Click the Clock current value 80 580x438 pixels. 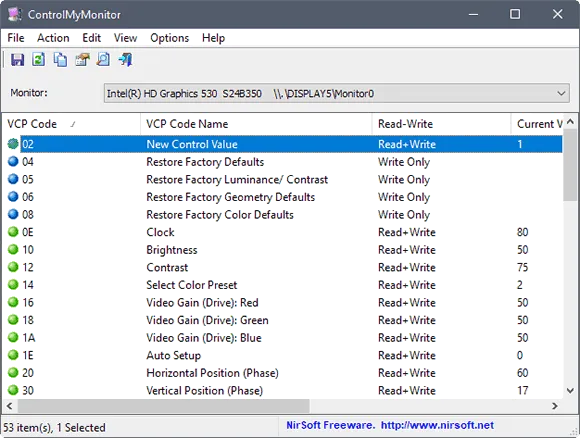click(x=522, y=232)
